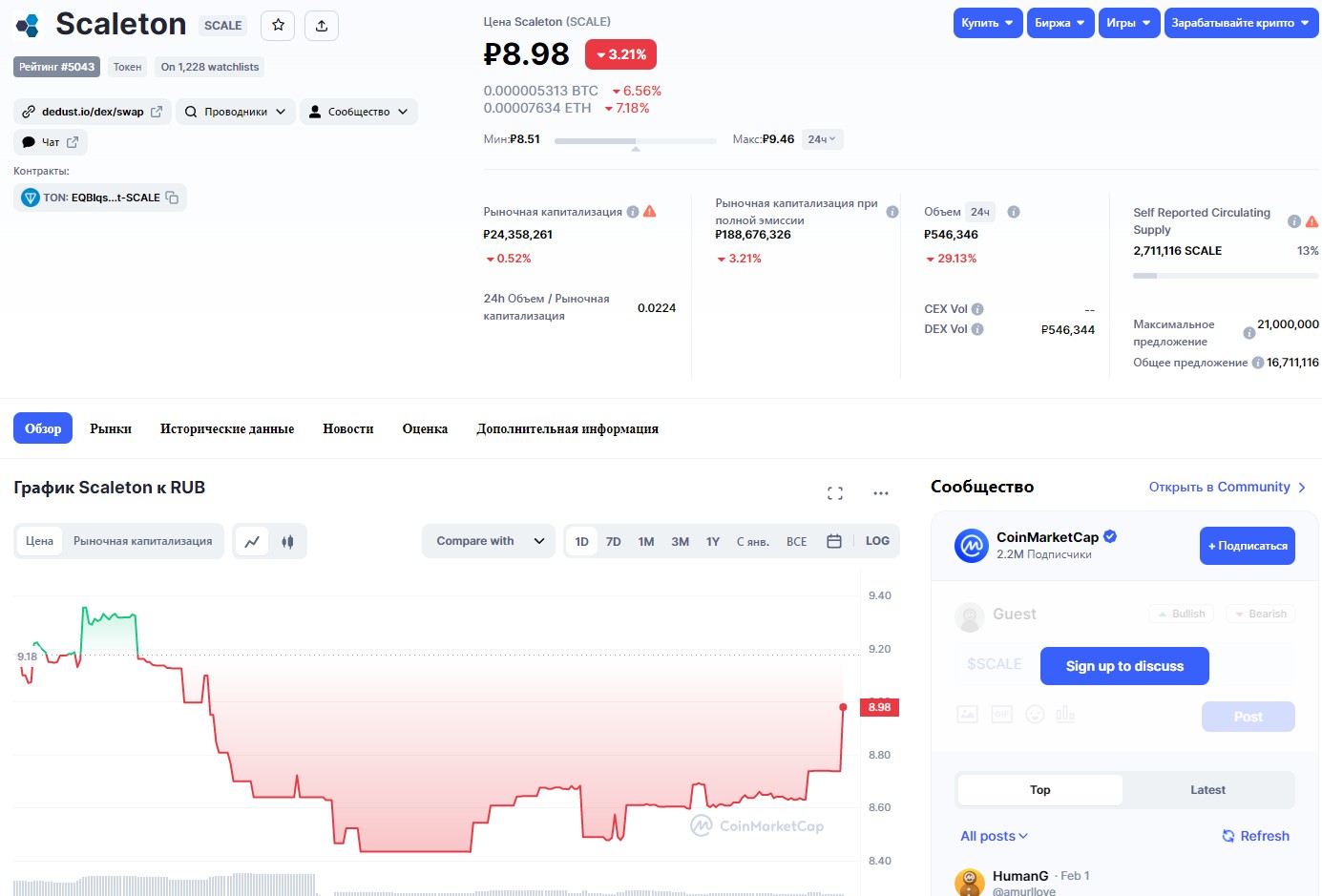Select the 7D chart range
1322x896 pixels.
614,541
